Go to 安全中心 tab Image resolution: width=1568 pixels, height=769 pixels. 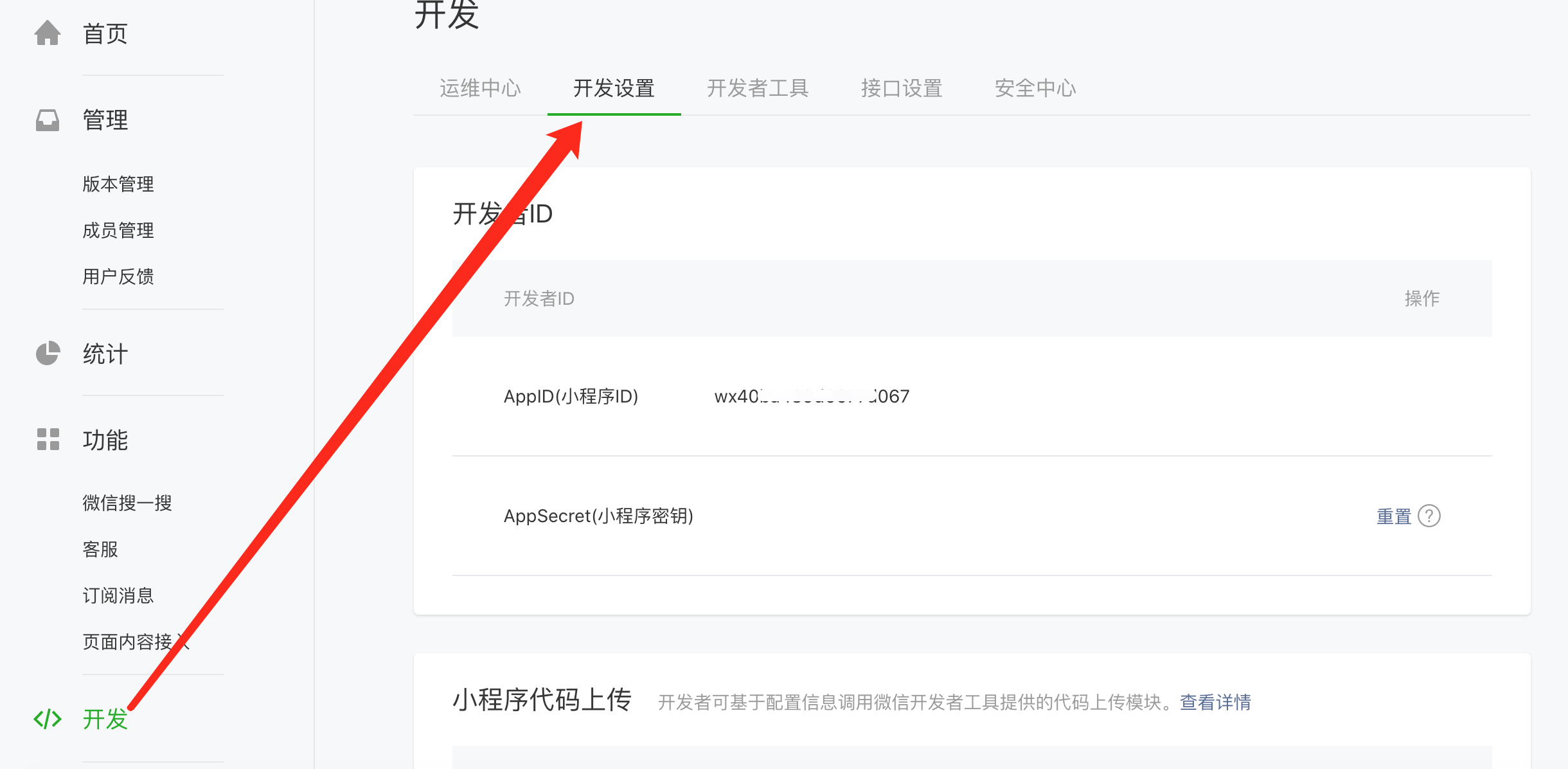point(1035,88)
